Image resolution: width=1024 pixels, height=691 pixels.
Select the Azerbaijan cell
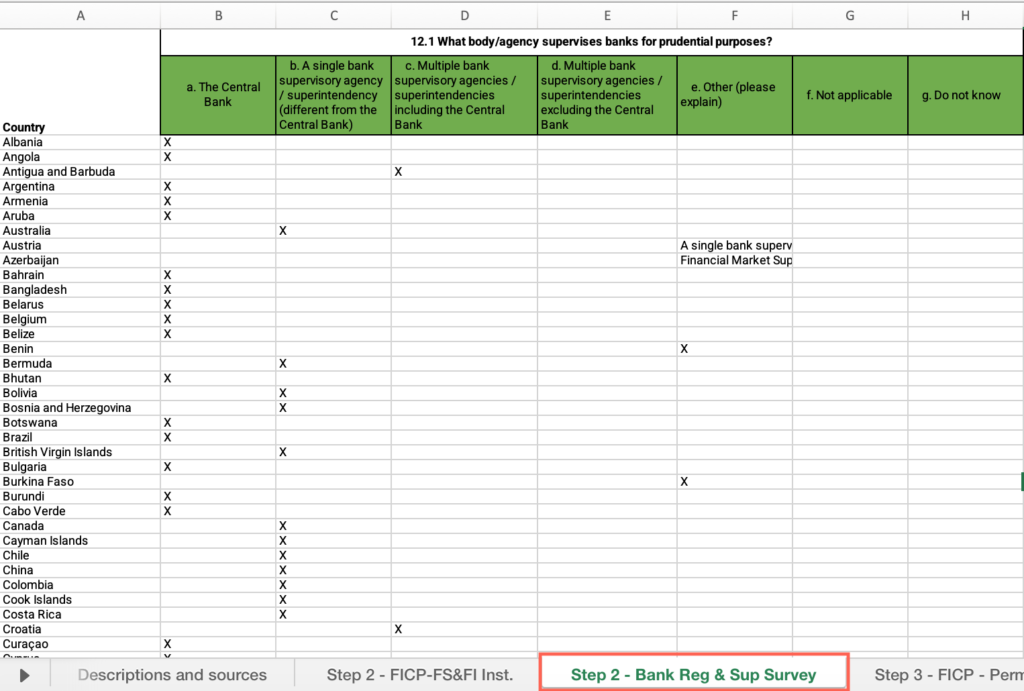pos(80,261)
